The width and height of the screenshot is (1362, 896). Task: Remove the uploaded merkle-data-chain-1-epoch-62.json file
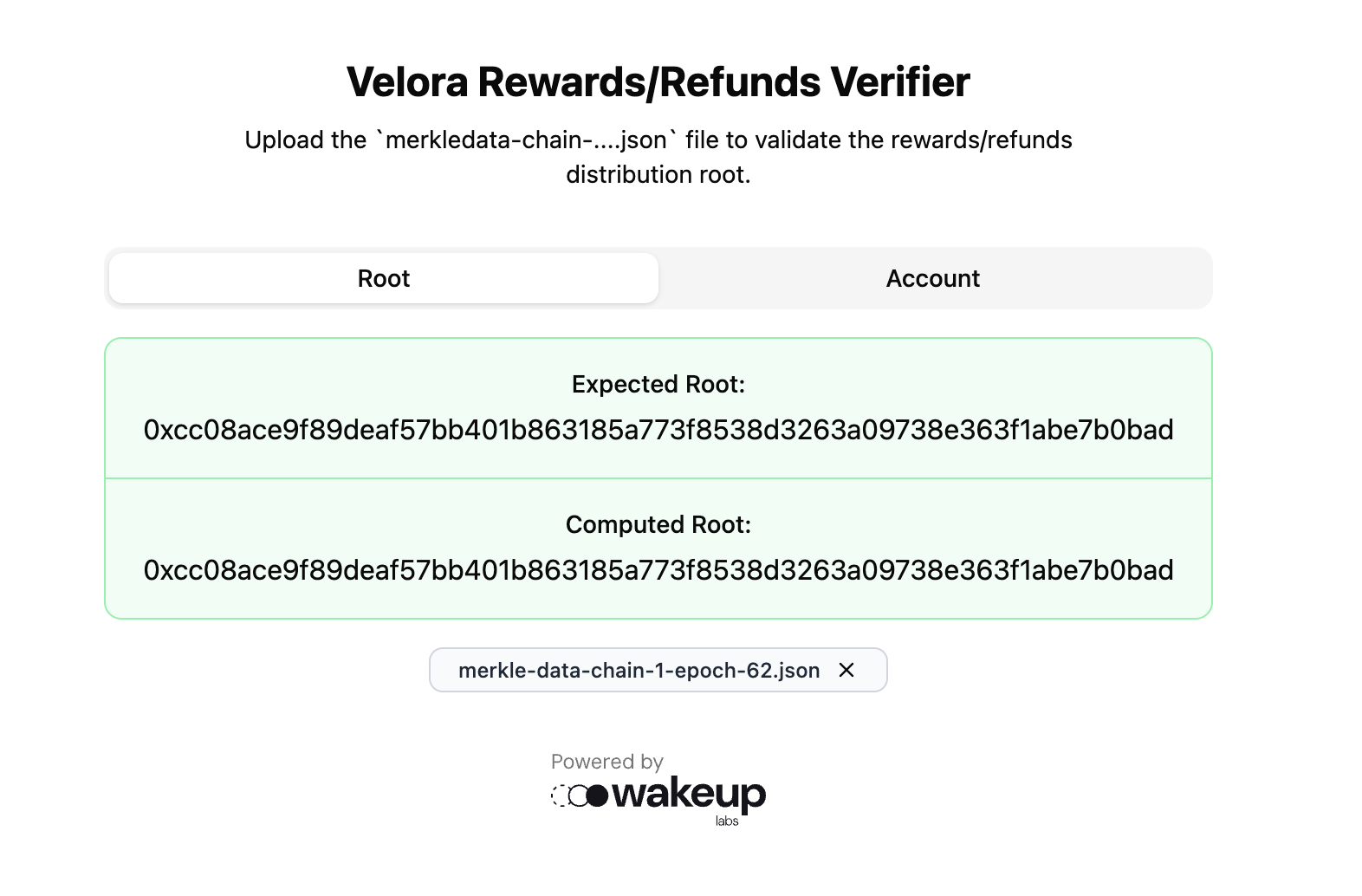click(846, 670)
